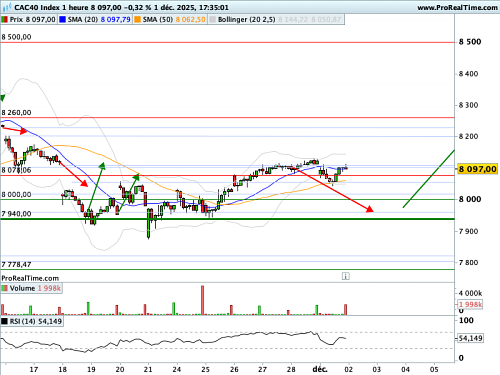The width and height of the screenshot is (500, 375).
Task: Click the 100 tick on the RSI axis
Action: pyautogui.click(x=466, y=320)
